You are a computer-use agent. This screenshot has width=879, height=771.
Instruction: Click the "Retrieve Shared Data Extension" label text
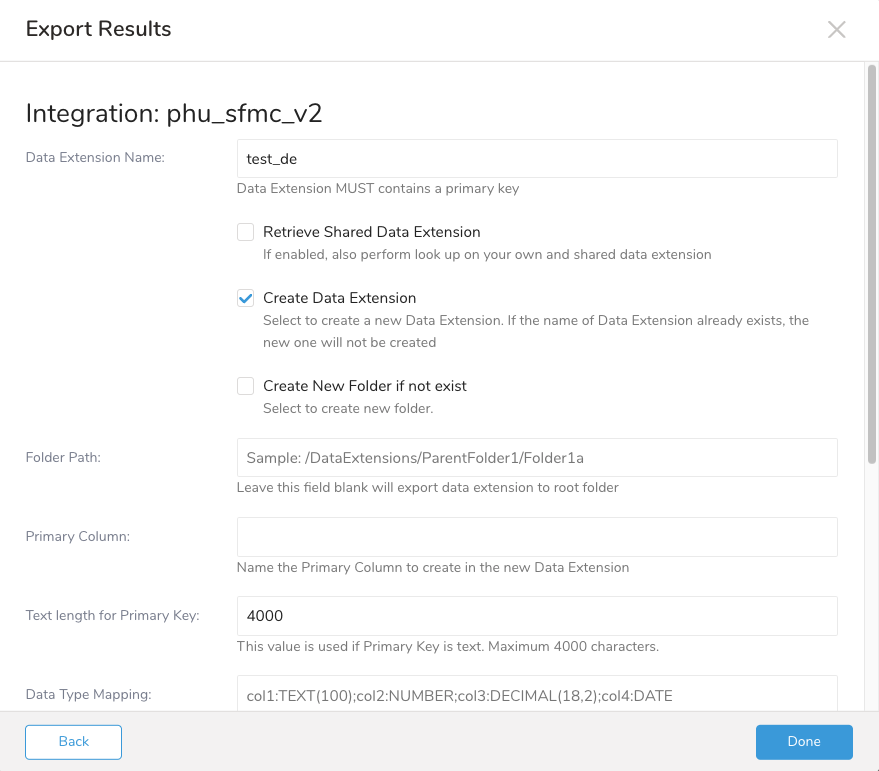click(372, 232)
